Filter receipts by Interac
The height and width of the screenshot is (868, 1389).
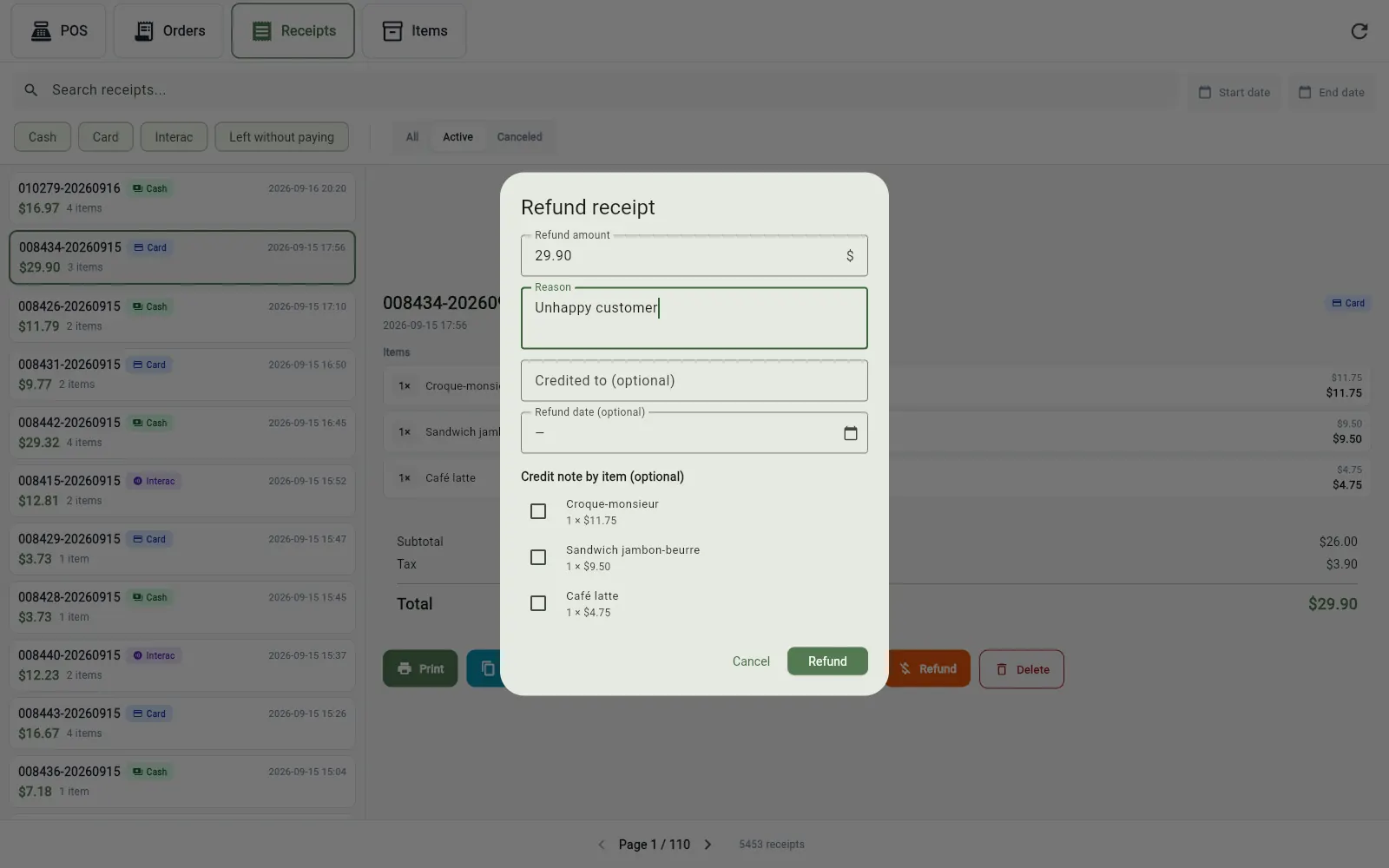tap(174, 137)
